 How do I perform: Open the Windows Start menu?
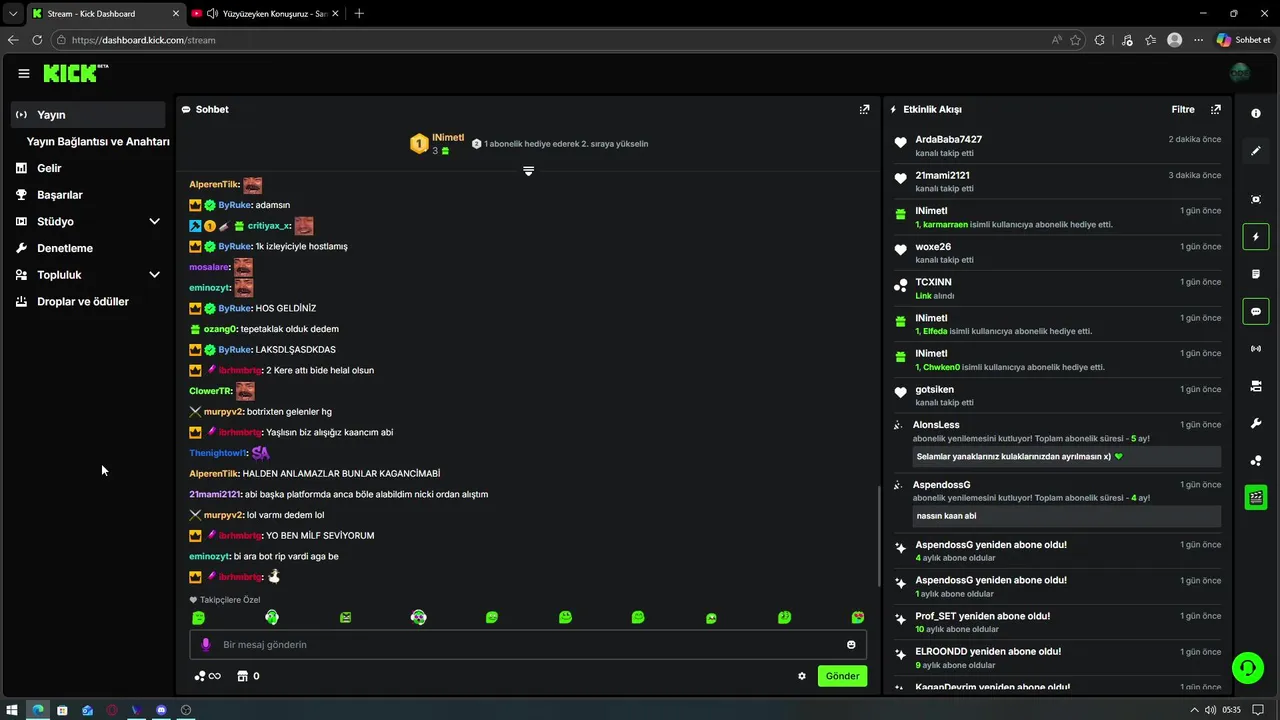click(x=12, y=710)
